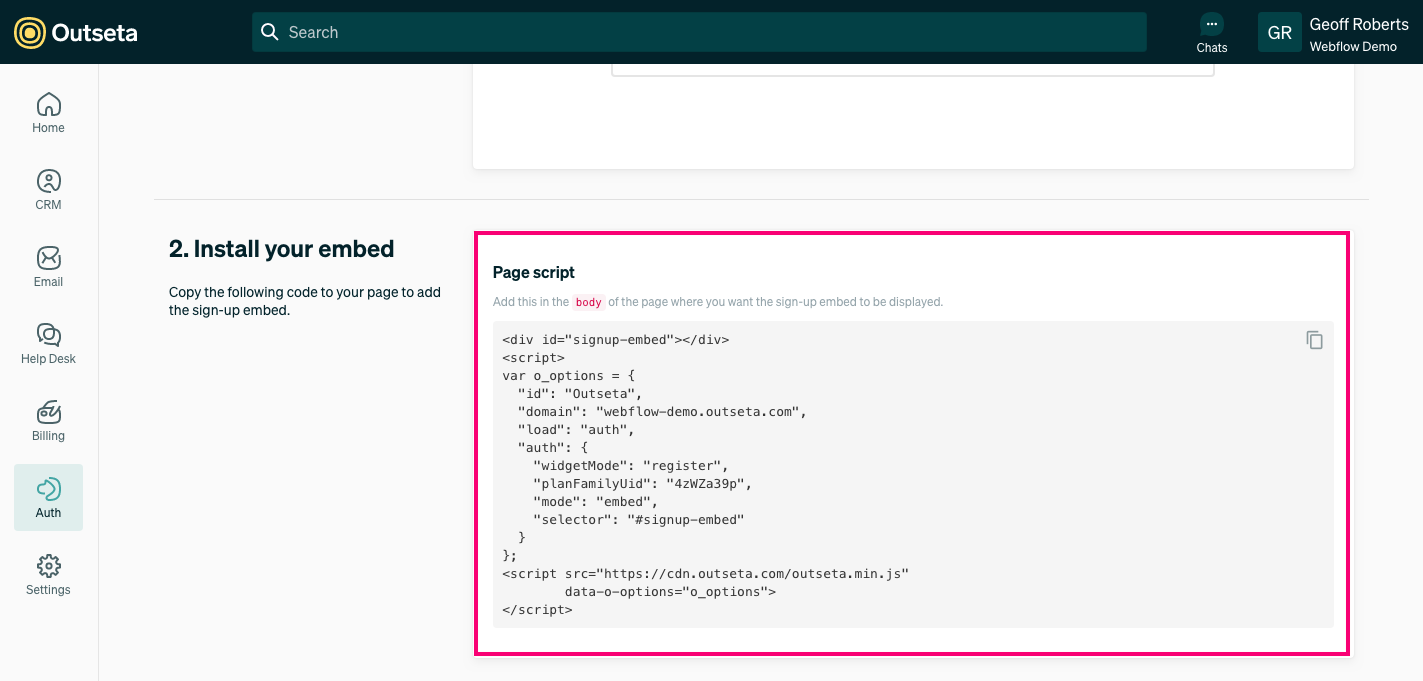Navigate to the Home section
The width and height of the screenshot is (1423, 681).
[x=48, y=112]
